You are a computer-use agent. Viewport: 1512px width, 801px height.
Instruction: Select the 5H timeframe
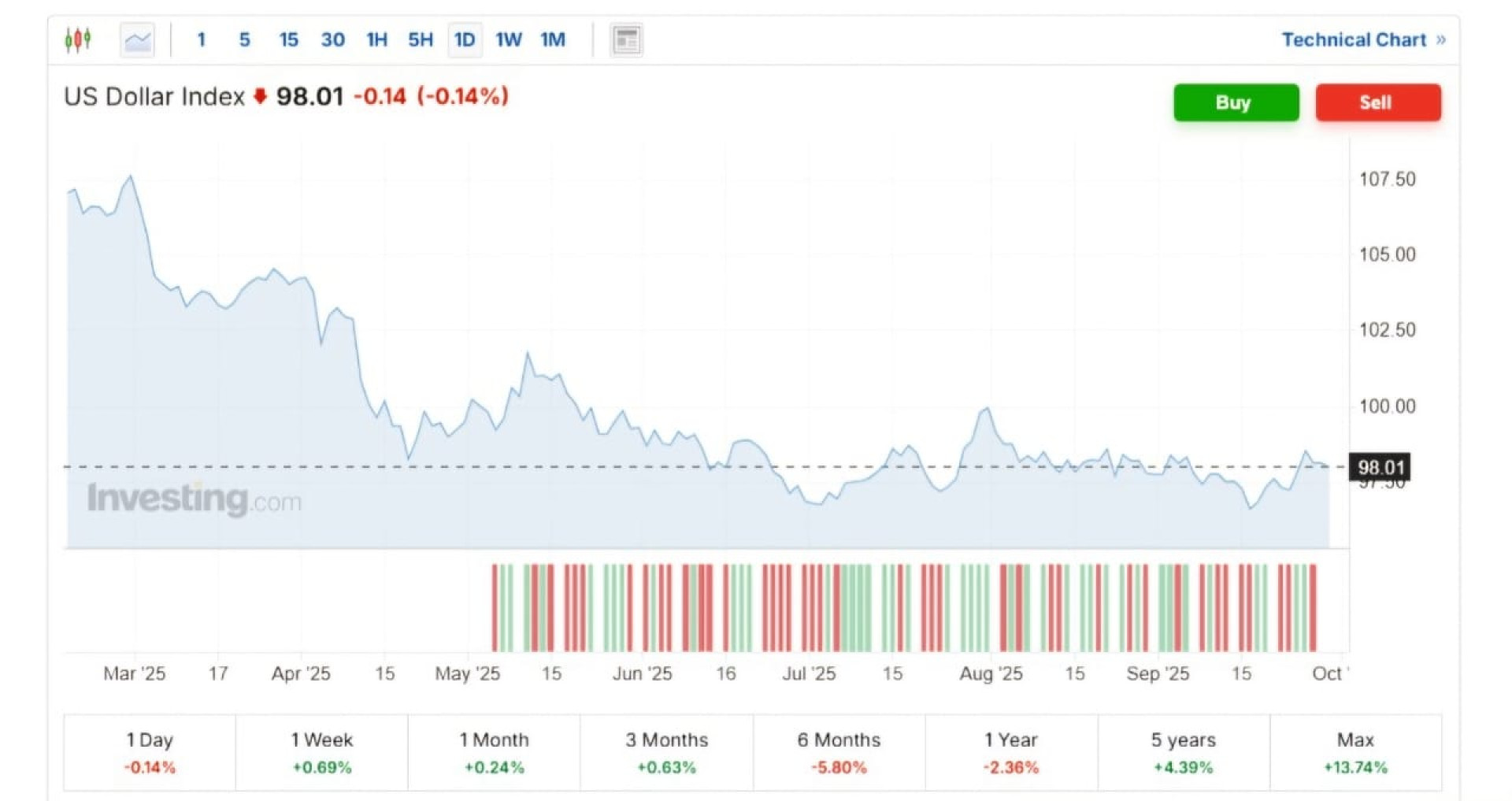pyautogui.click(x=421, y=39)
